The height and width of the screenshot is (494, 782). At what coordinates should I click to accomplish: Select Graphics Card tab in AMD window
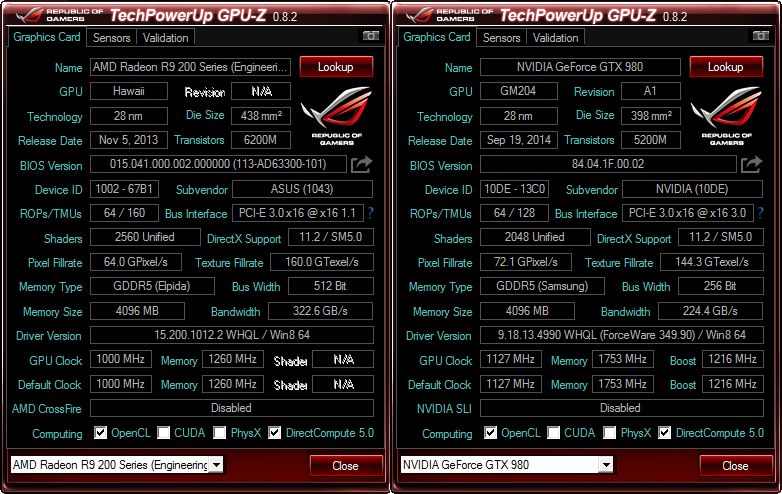(x=46, y=37)
